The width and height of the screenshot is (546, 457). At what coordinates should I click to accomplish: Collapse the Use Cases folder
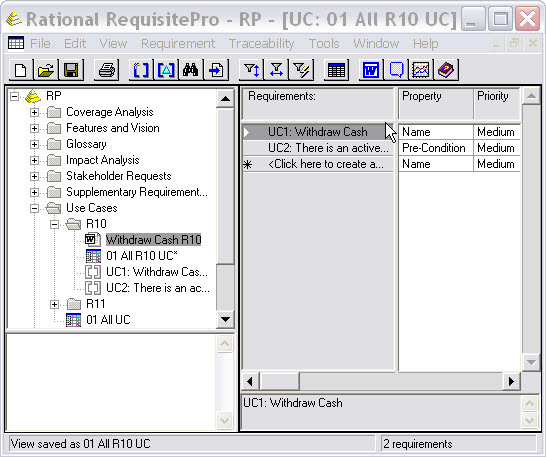(x=34, y=208)
